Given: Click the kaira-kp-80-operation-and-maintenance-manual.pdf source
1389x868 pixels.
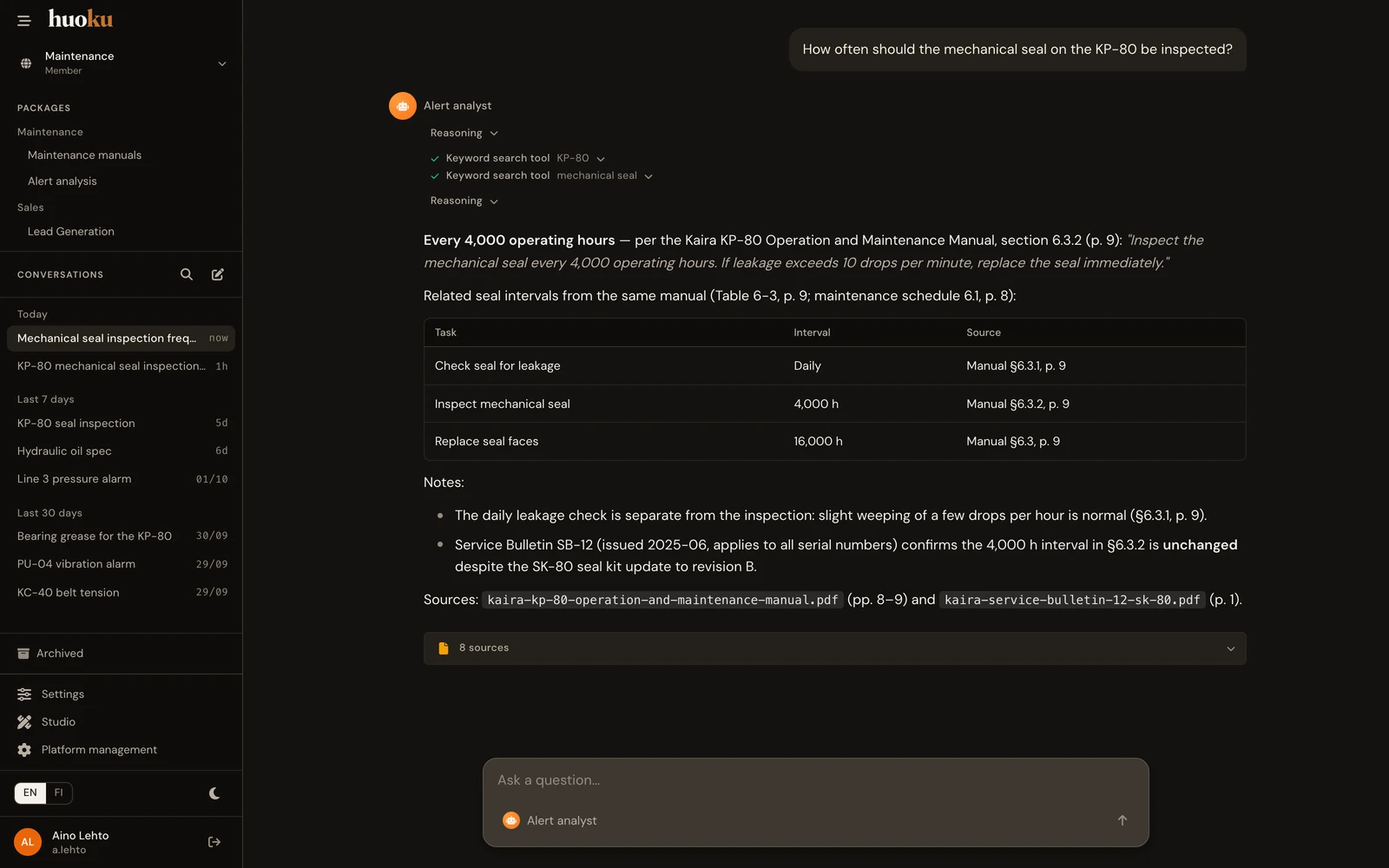Looking at the screenshot, I should click(x=662, y=600).
